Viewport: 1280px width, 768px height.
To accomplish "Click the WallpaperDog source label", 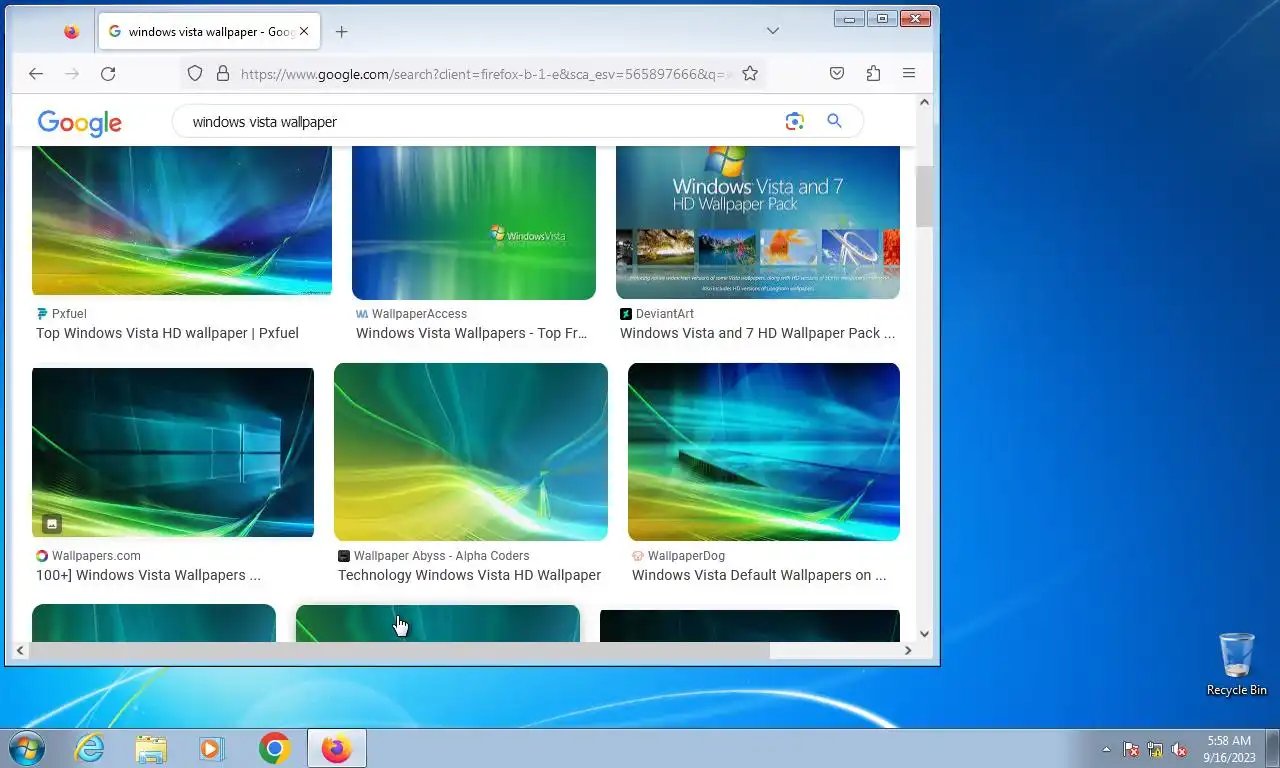I will coord(686,556).
